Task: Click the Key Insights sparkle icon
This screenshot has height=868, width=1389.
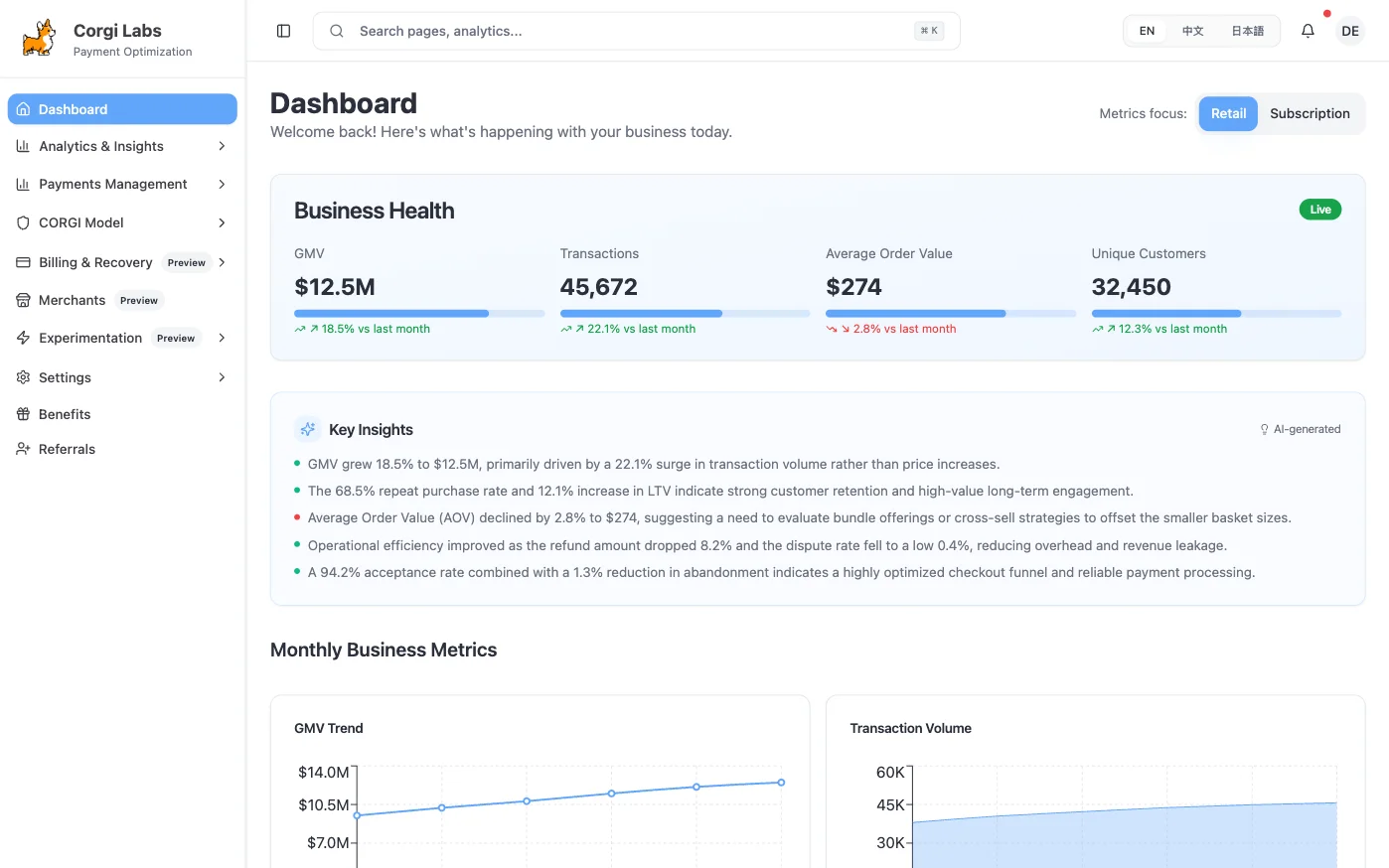Action: (x=308, y=429)
